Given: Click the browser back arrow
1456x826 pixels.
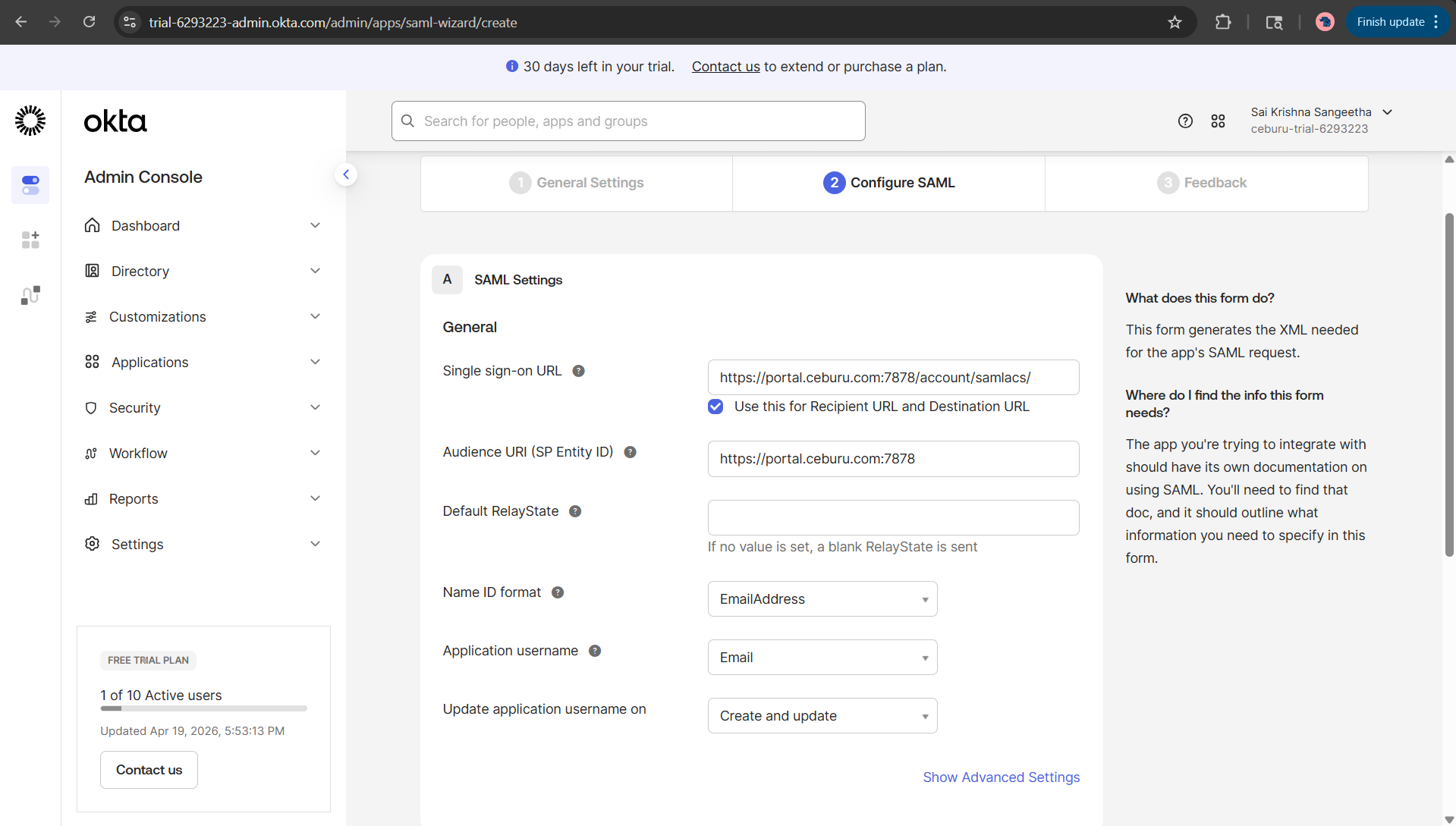Looking at the screenshot, I should pos(21,22).
